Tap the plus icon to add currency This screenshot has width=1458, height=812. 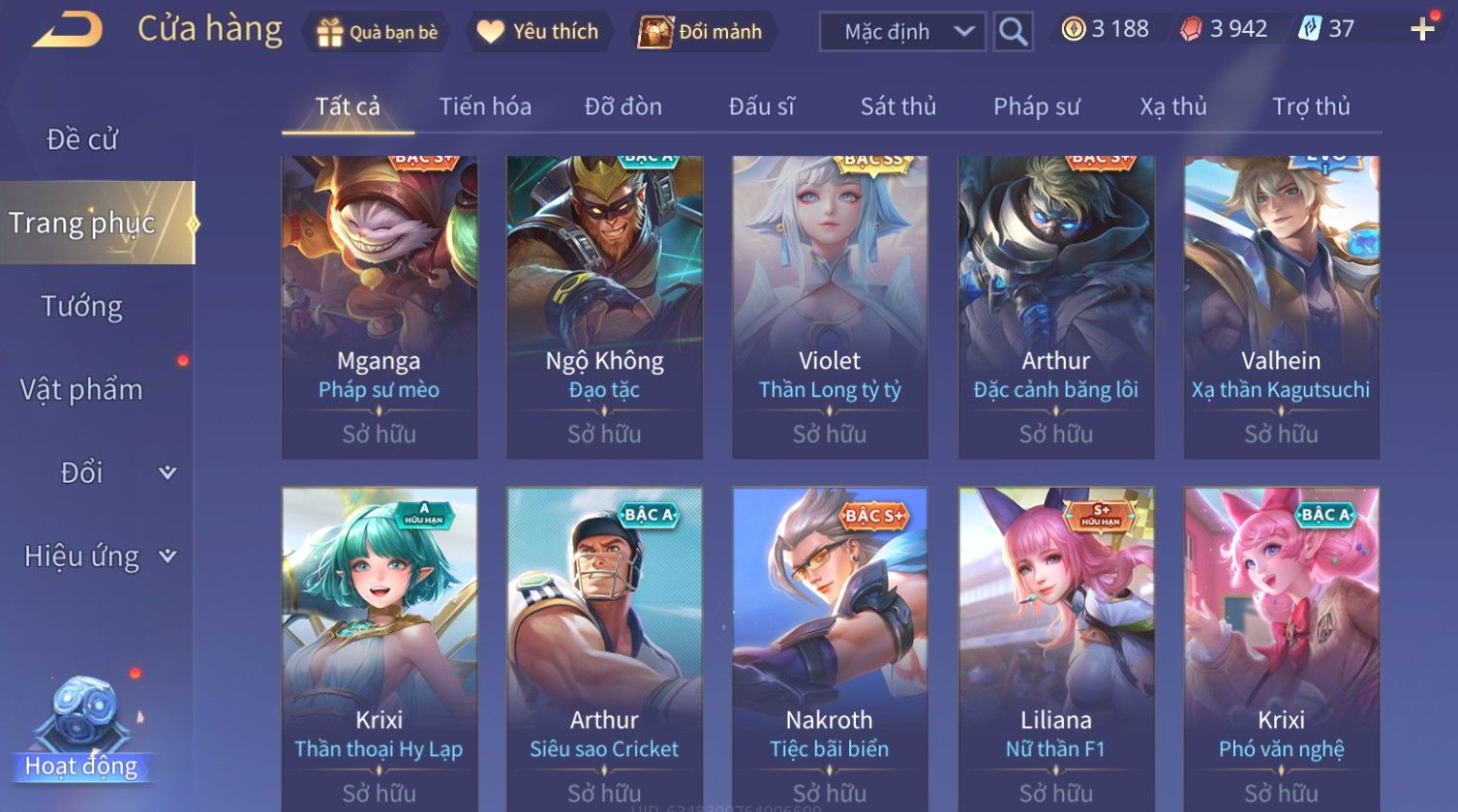pos(1422,30)
